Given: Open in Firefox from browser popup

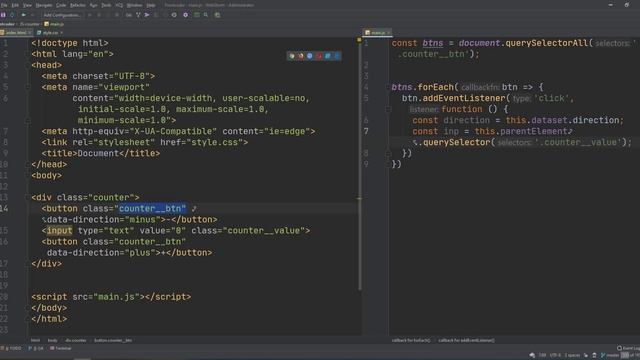Looking at the screenshot, I should tap(300, 56).
